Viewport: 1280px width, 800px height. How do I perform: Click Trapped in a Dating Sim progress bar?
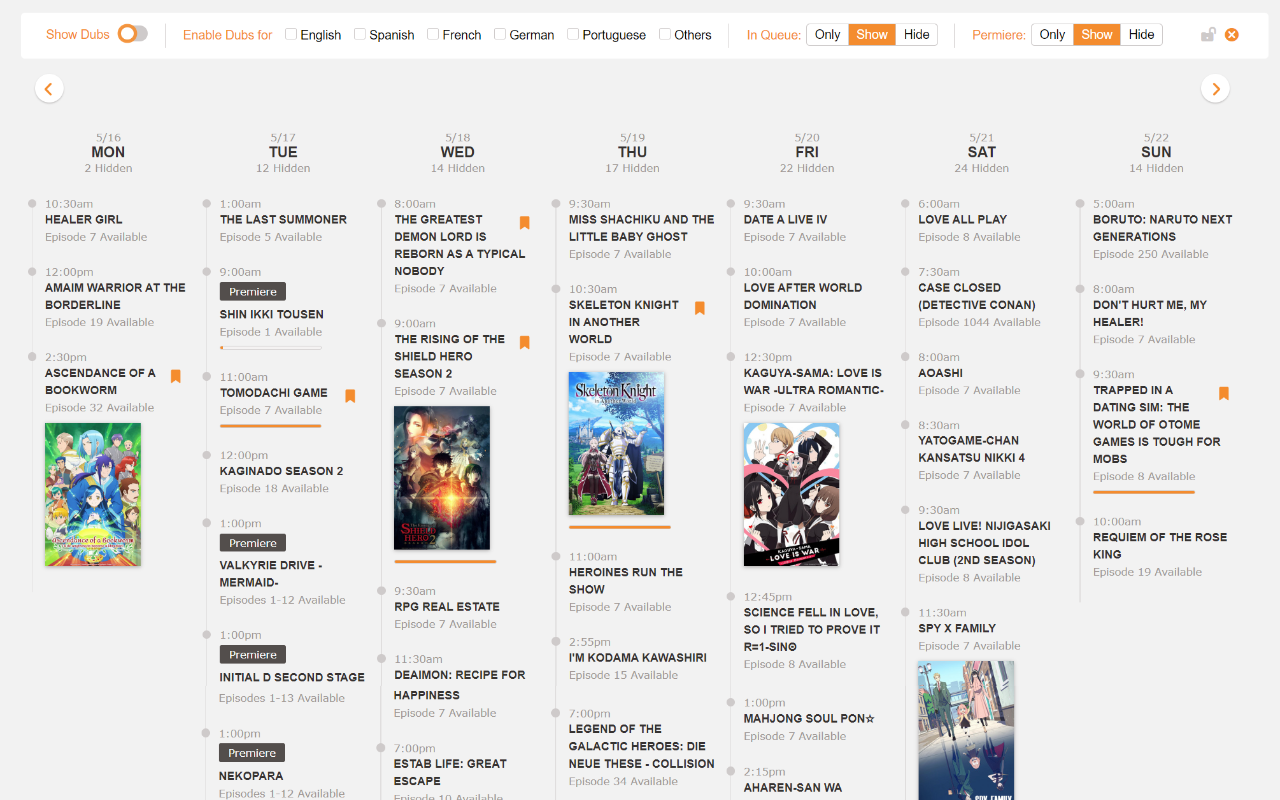(1144, 492)
